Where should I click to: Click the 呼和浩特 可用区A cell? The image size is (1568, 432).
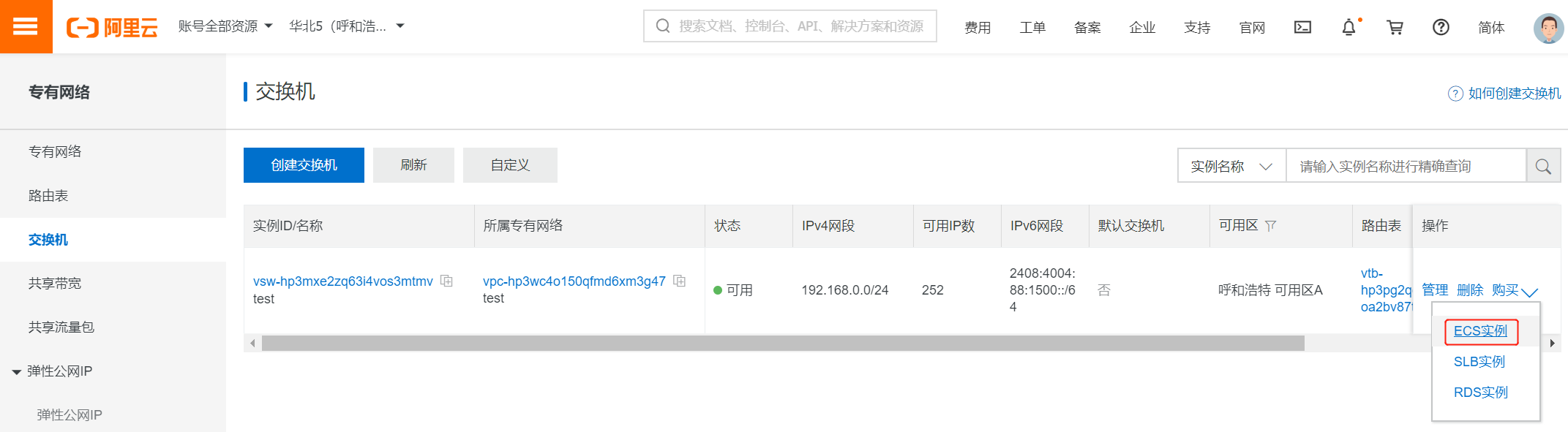click(x=1270, y=290)
